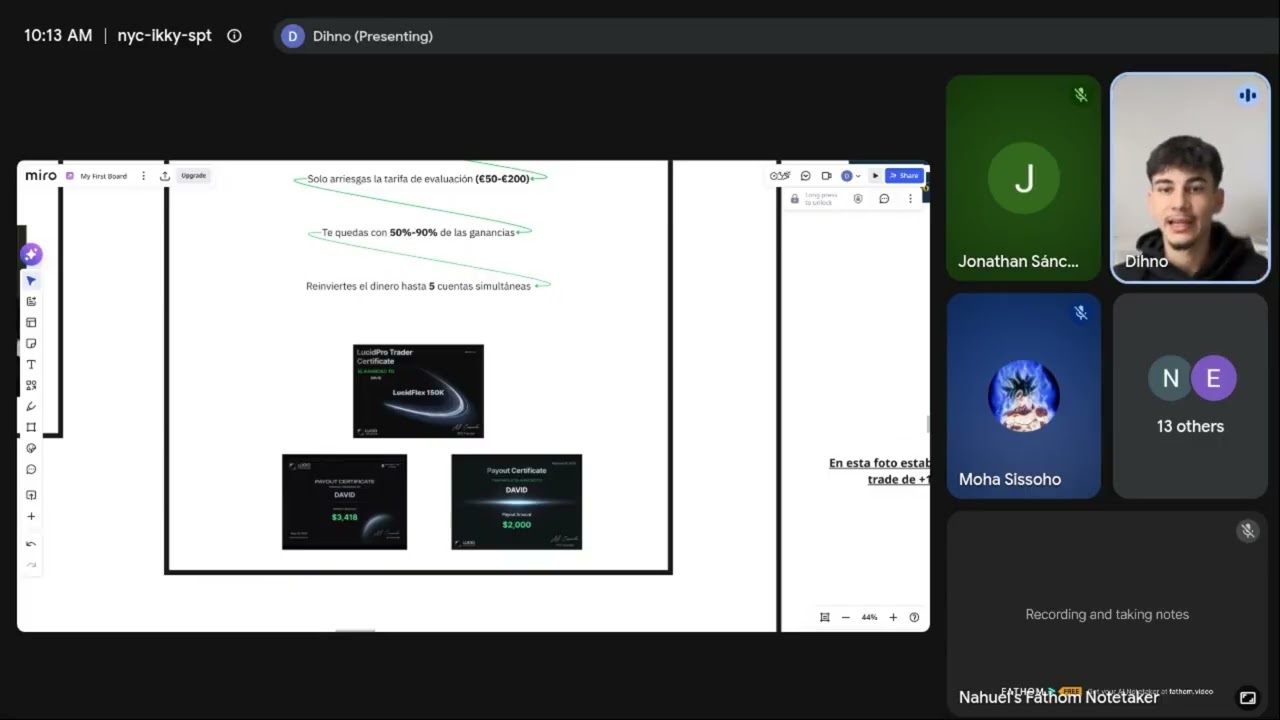Zoom in with the plus button

click(x=893, y=617)
